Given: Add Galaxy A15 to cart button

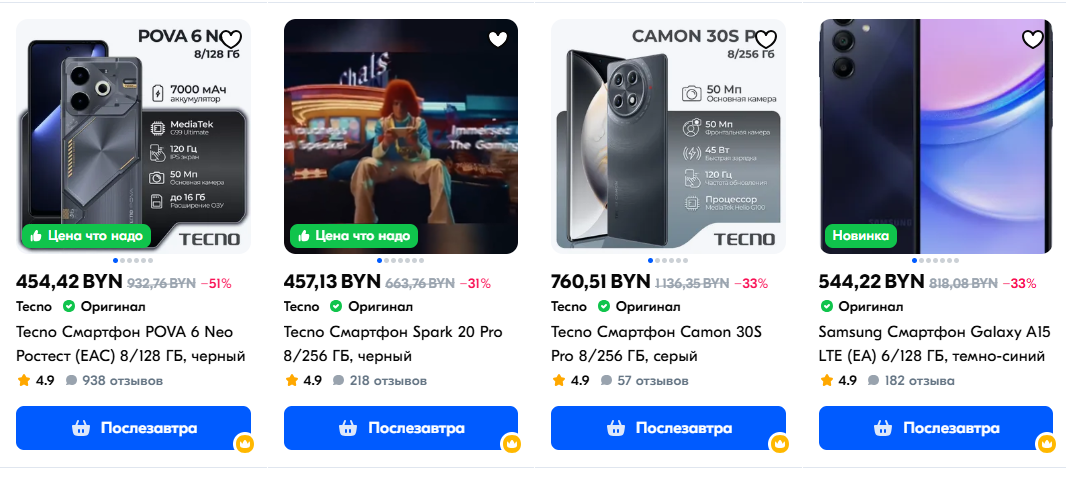Looking at the screenshot, I should [935, 428].
